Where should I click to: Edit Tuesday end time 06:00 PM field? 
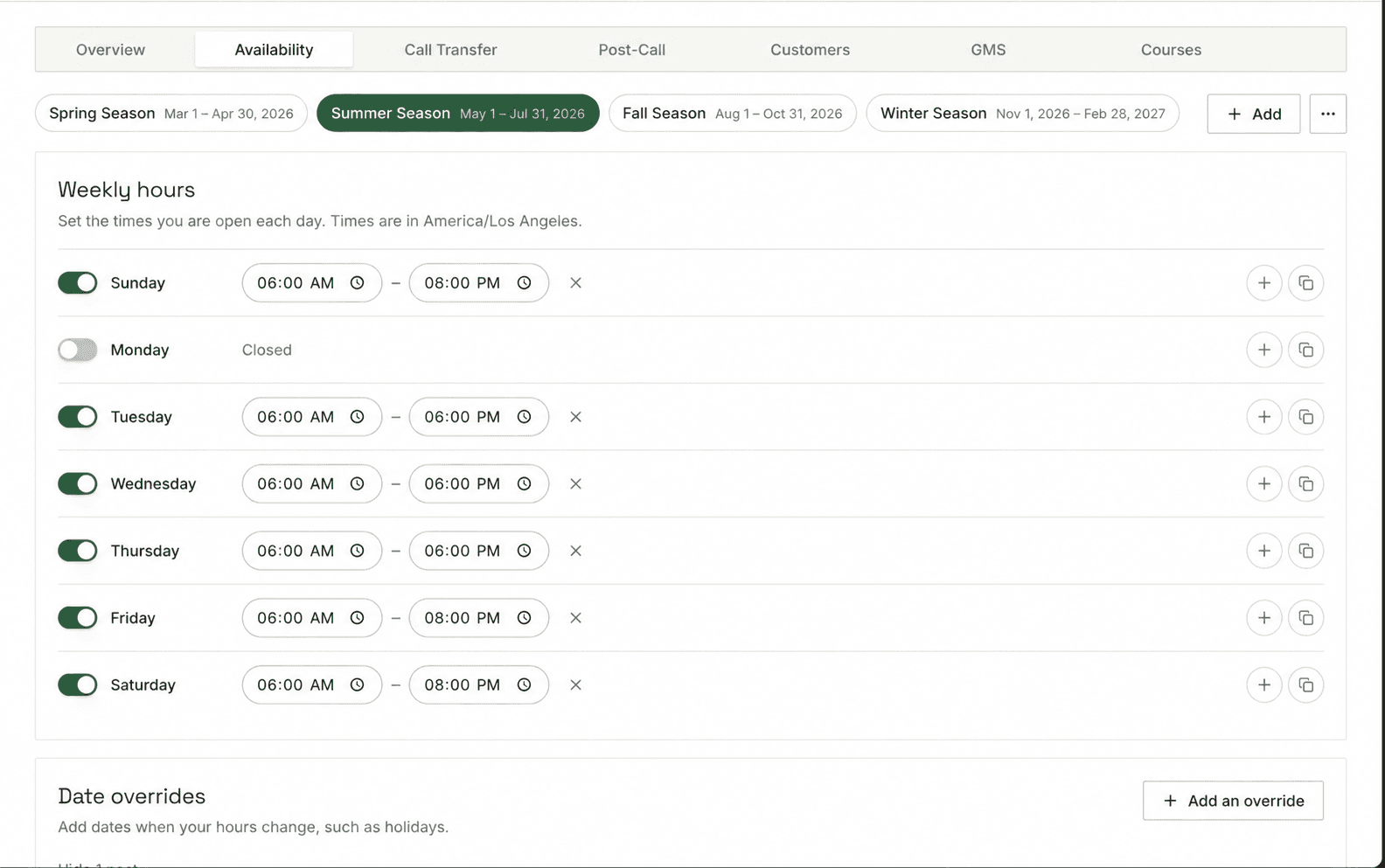click(x=479, y=417)
